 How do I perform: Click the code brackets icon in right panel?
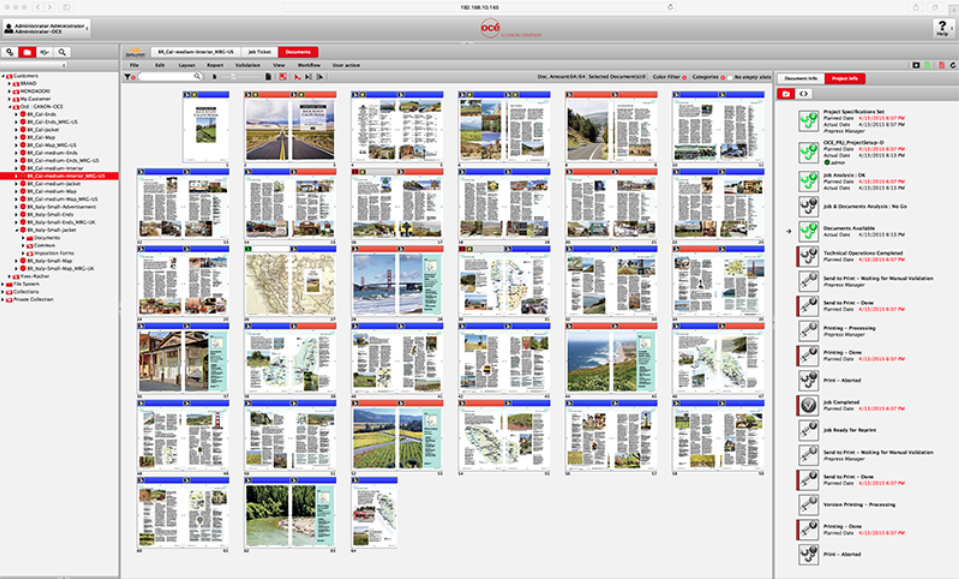point(805,93)
